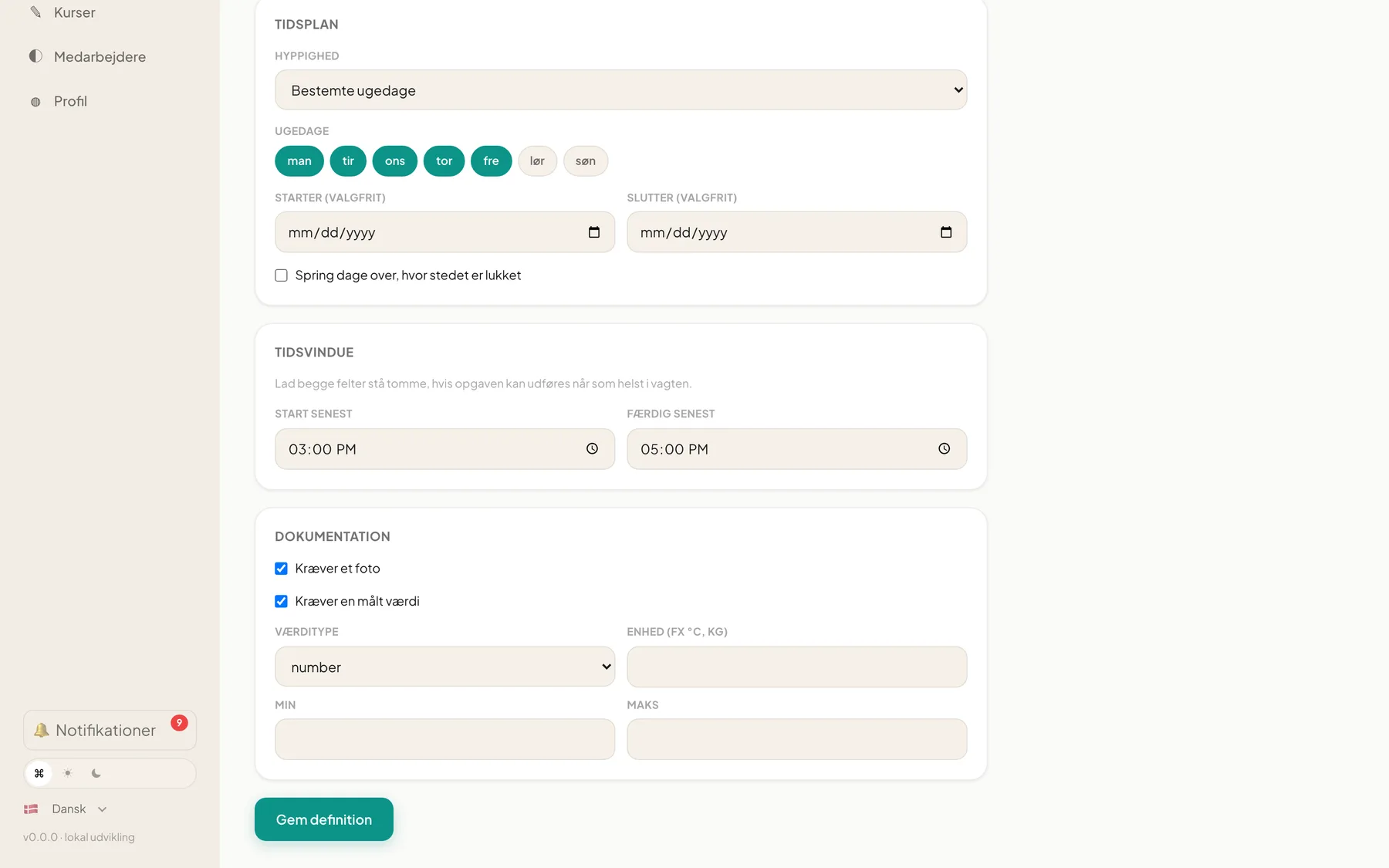Uncheck Kræver et foto
1389x868 pixels.
click(x=281, y=569)
